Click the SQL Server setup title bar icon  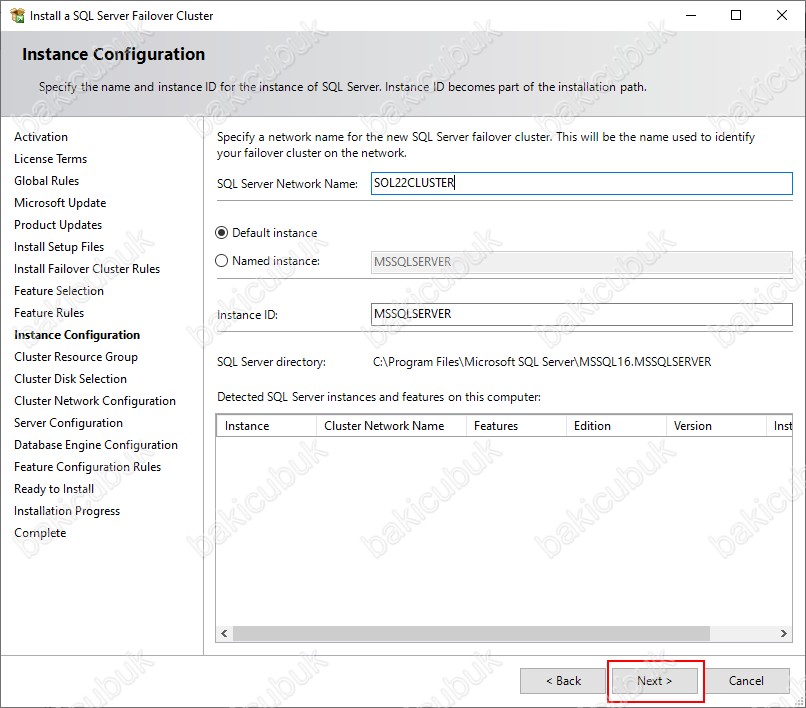[x=17, y=16]
